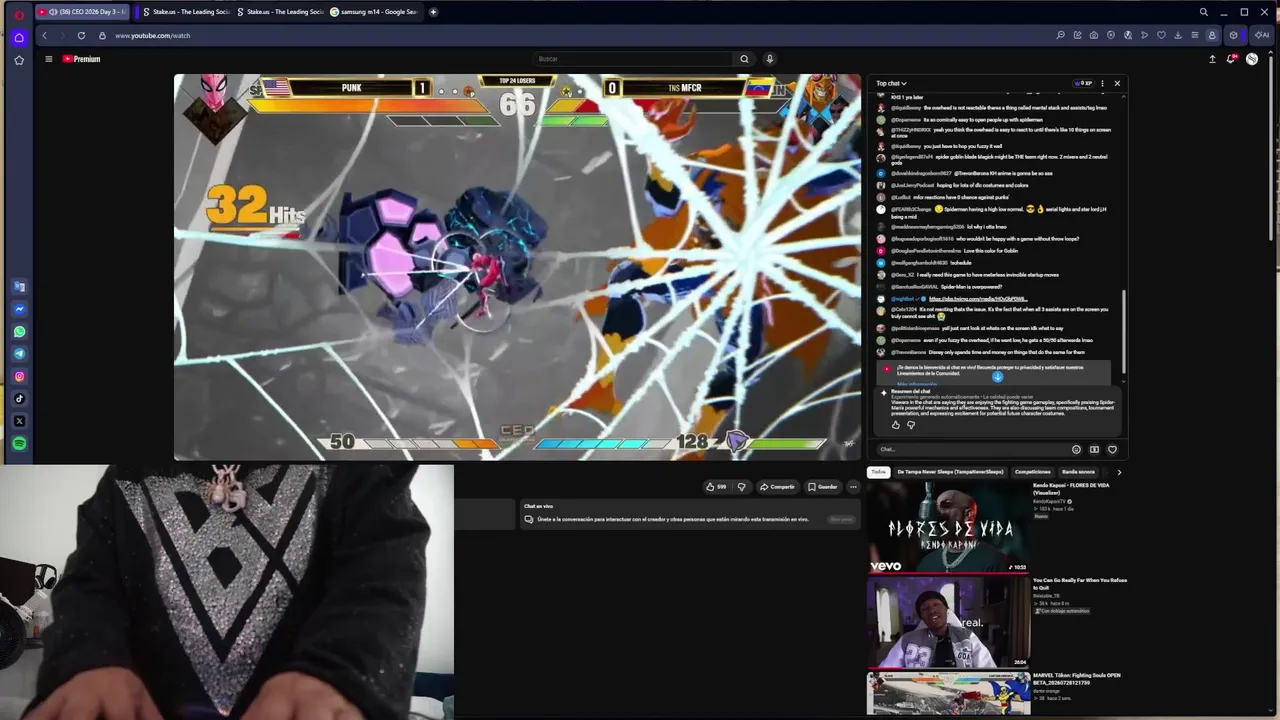
Task: Open the Opera start page home icon
Action: pos(19,37)
